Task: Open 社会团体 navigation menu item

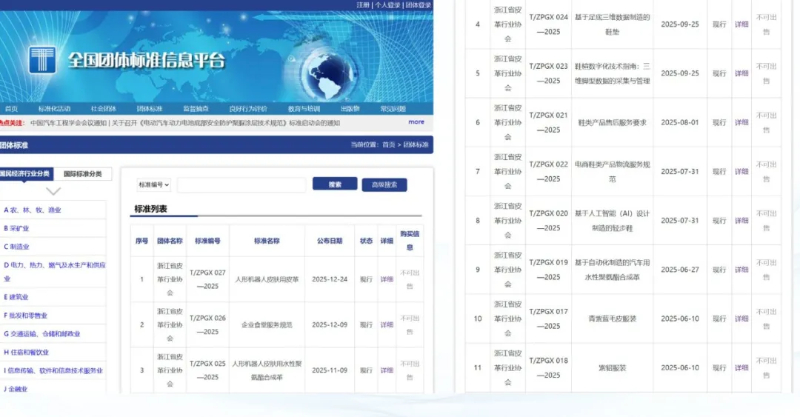Action: [103, 108]
